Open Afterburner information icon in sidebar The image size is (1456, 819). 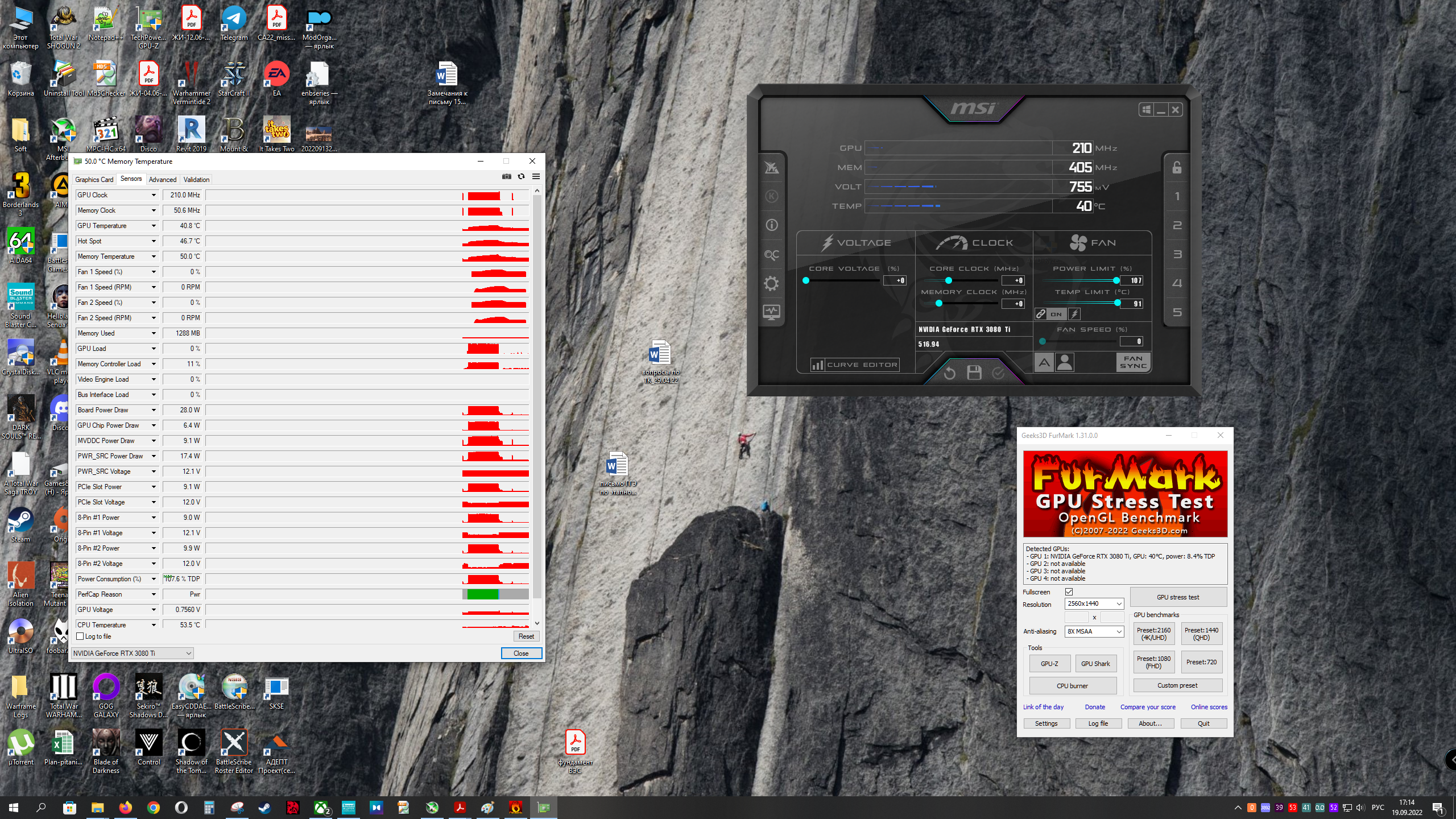click(x=771, y=225)
